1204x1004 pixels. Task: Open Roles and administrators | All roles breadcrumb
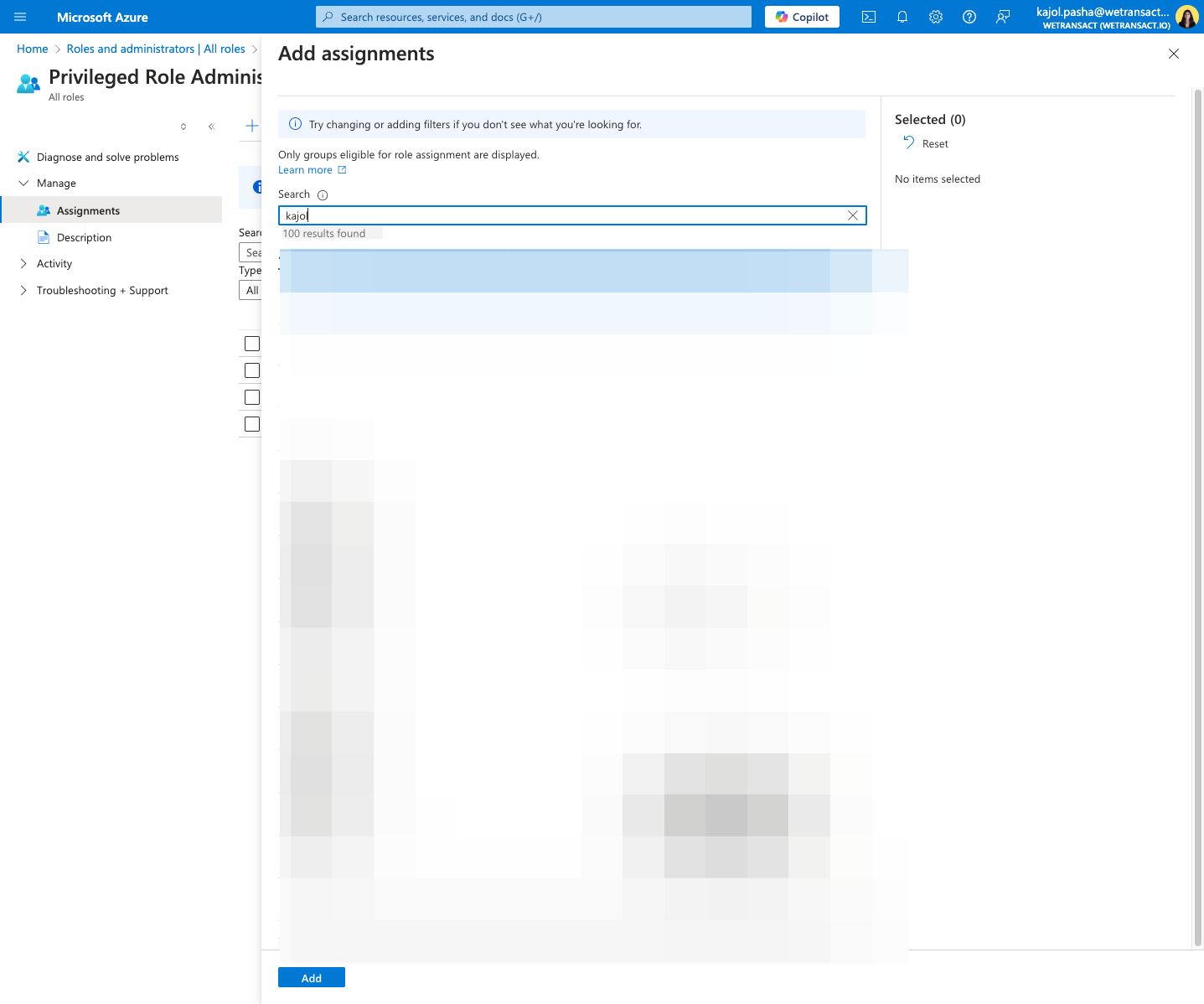[156, 49]
